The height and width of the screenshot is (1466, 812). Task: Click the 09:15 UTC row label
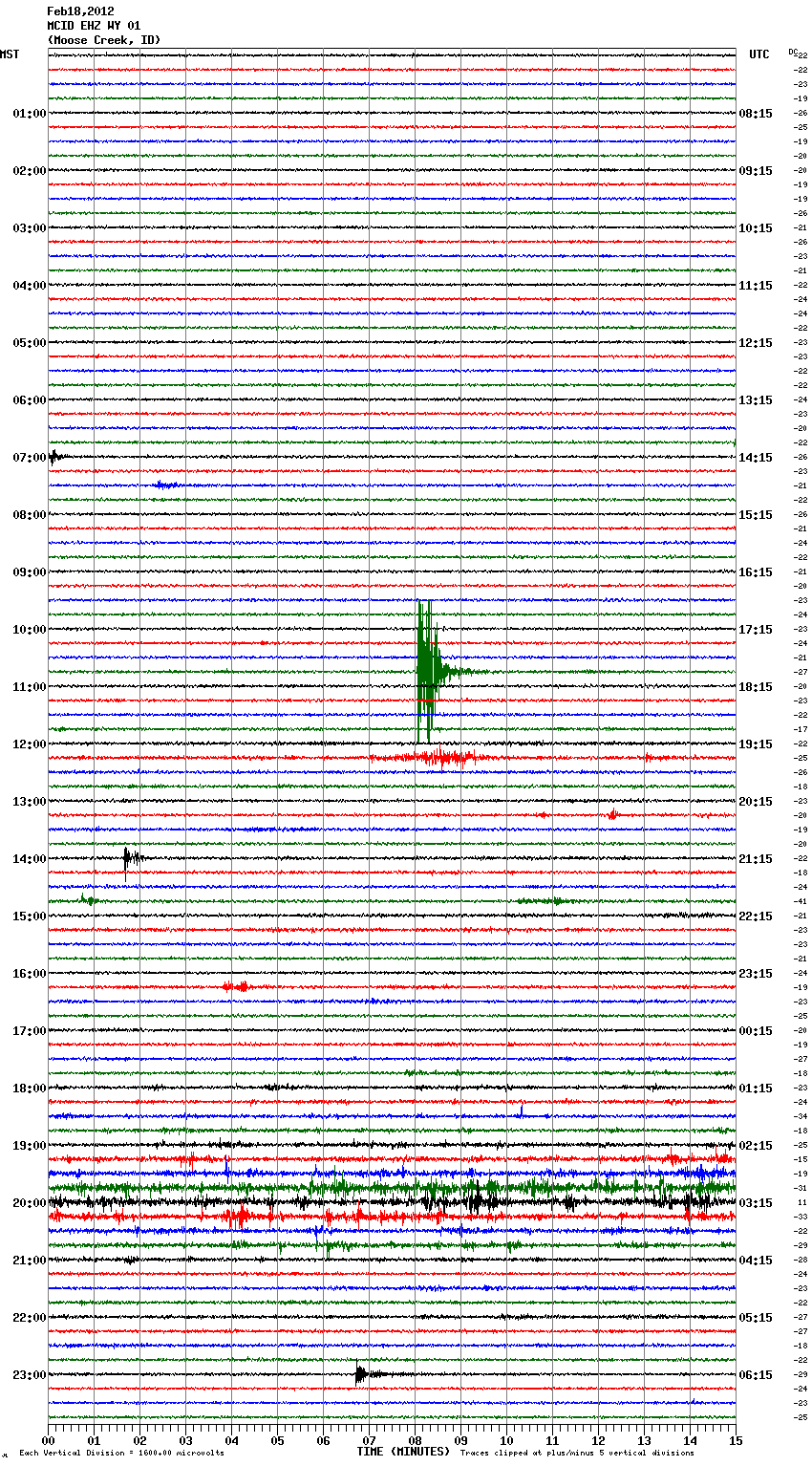756,171
